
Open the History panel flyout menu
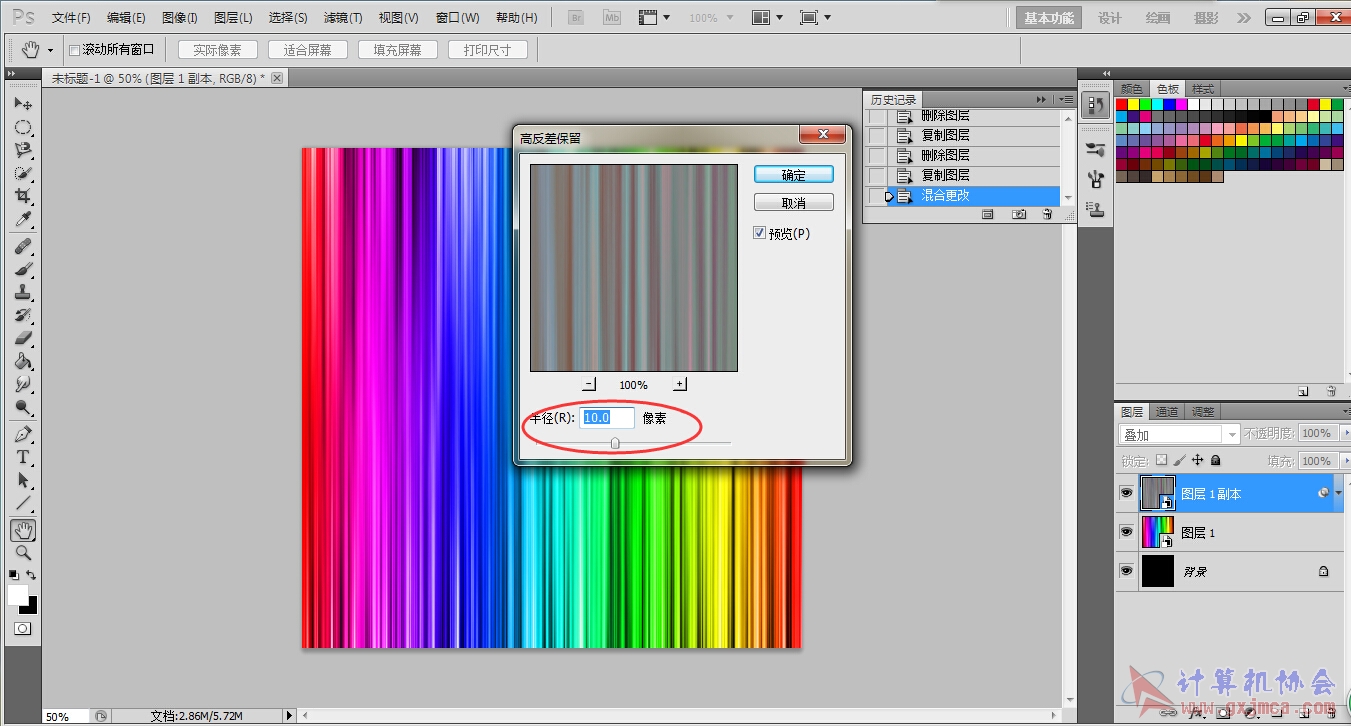pos(1064,99)
